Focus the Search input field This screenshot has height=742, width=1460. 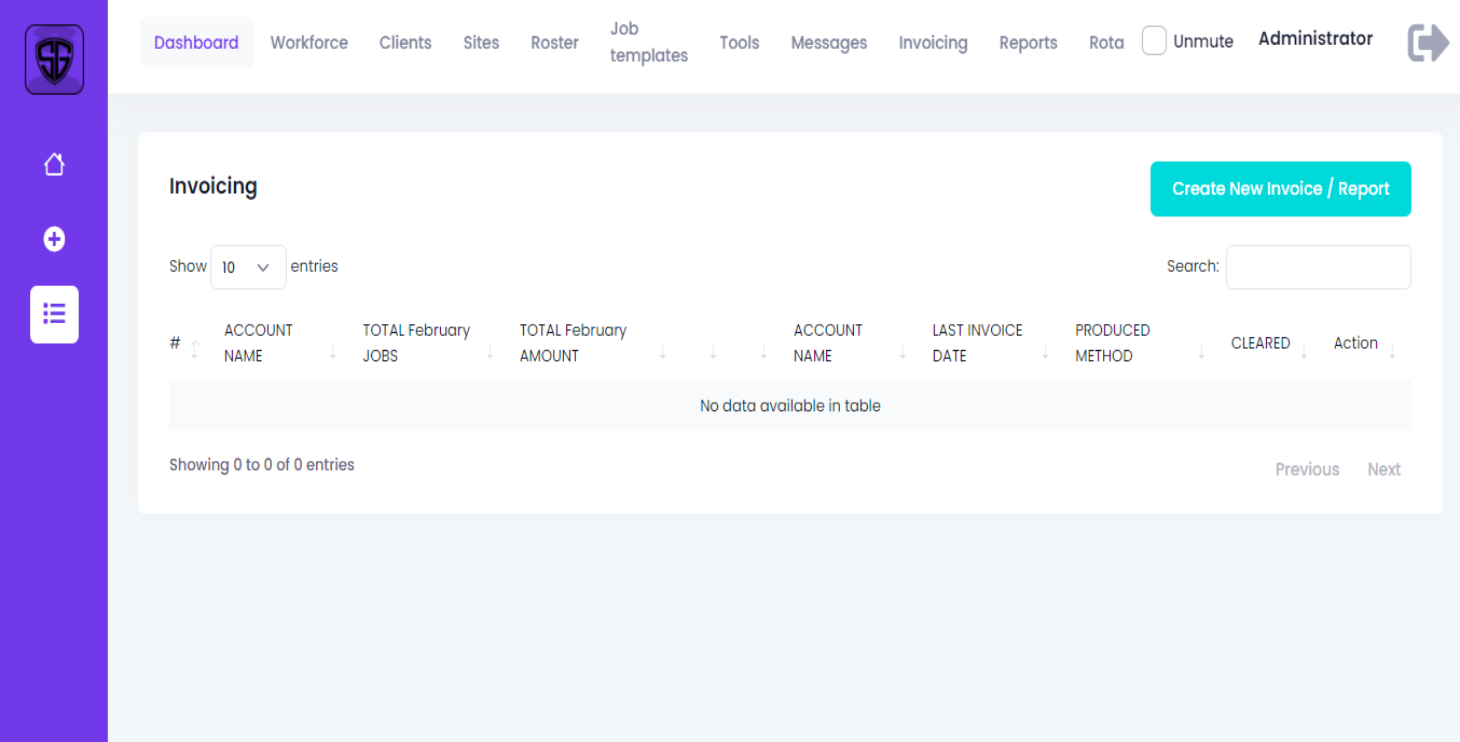1318,267
